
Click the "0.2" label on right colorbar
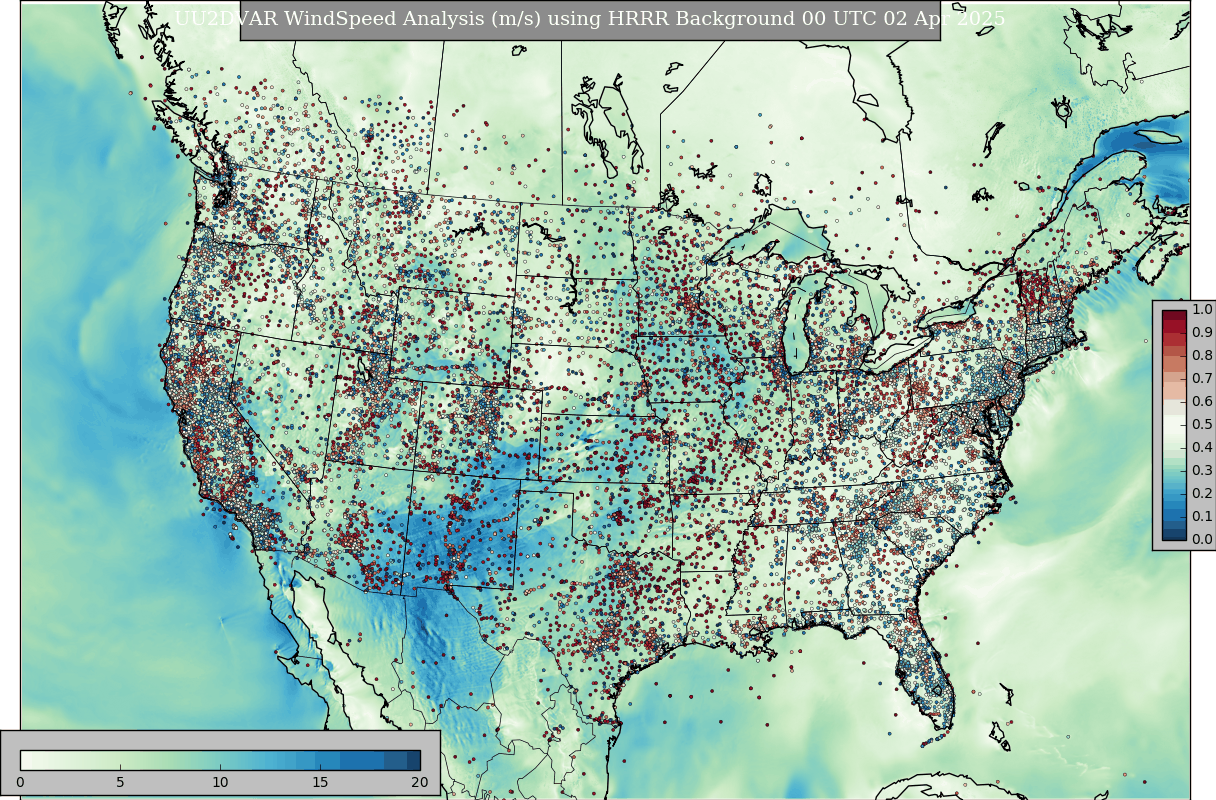click(1202, 494)
